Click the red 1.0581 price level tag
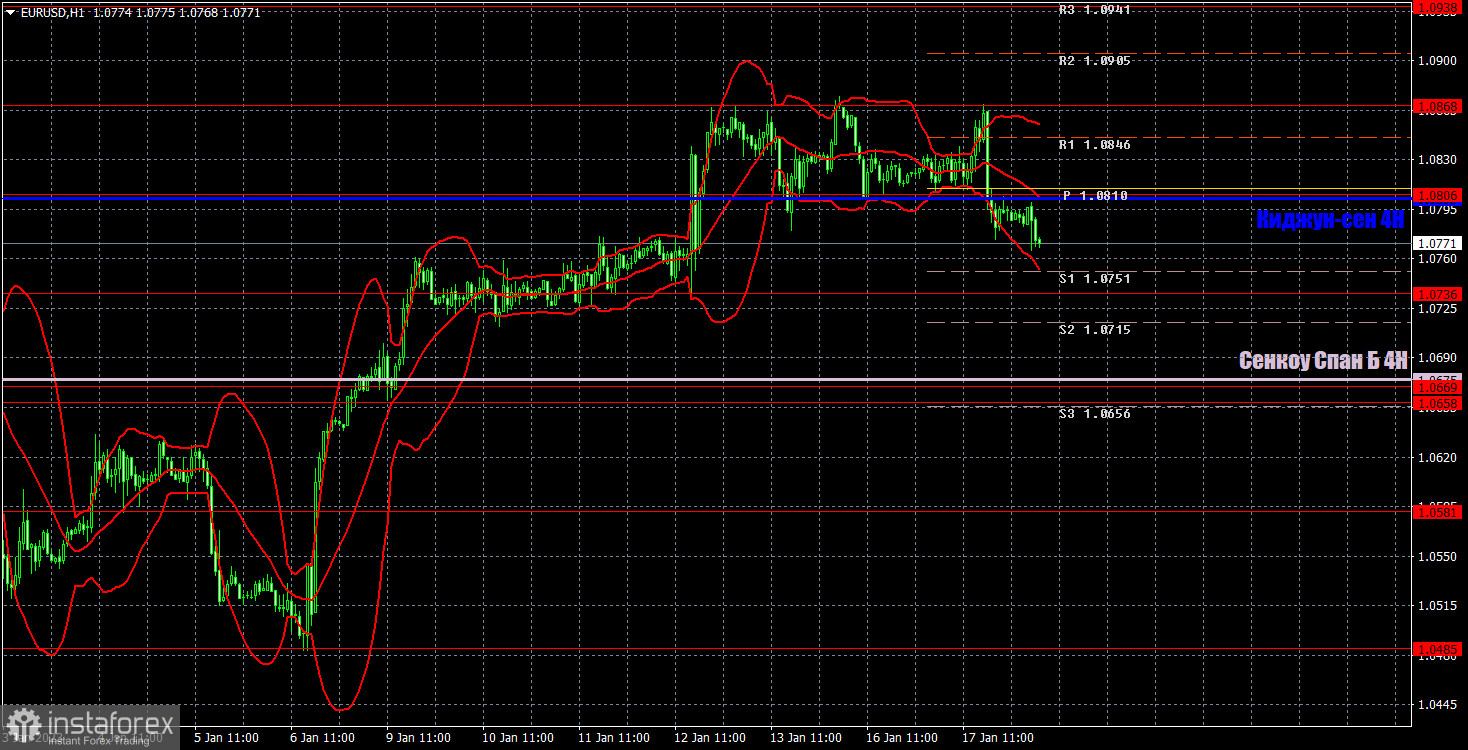Image resolution: width=1468 pixels, height=750 pixels. tap(1438, 512)
